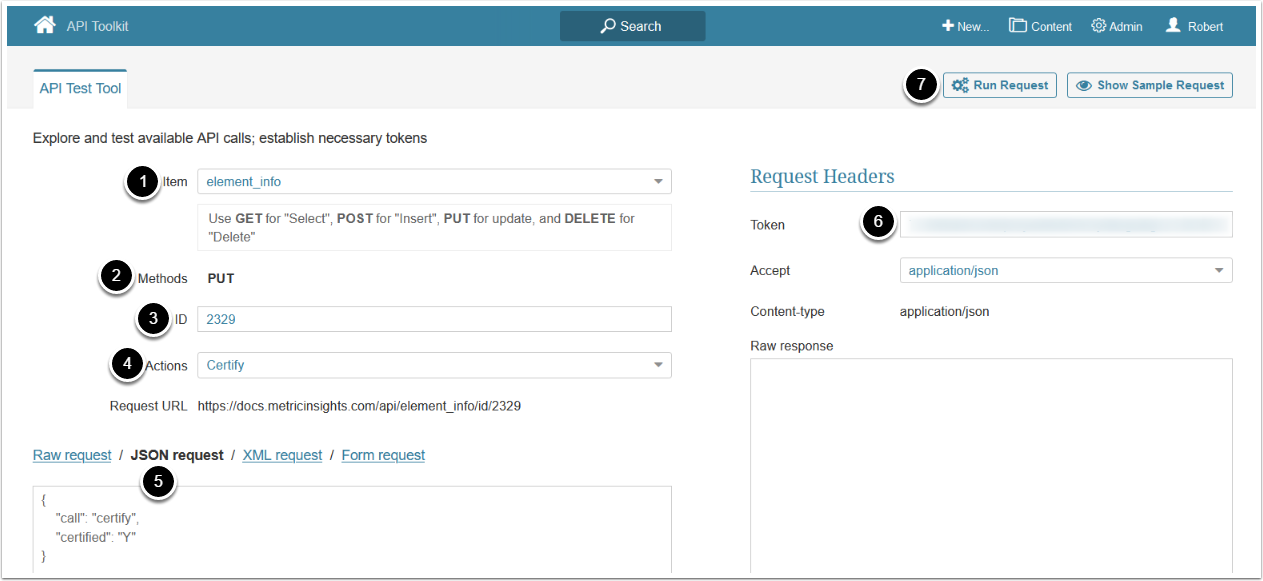Viewport: 1263px width, 581px height.
Task: Click the PUT method label
Action: 221,278
